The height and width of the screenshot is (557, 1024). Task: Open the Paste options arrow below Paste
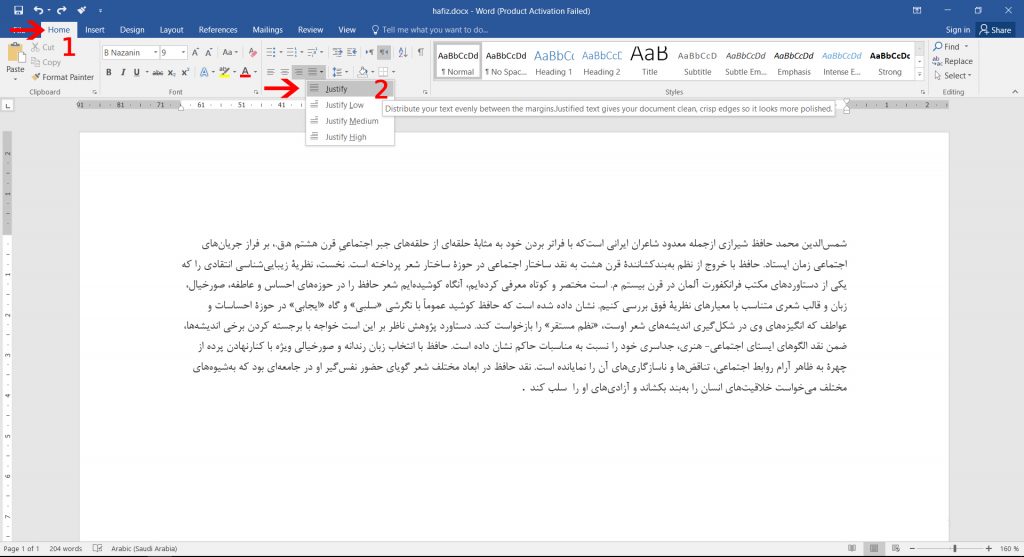click(x=15, y=79)
